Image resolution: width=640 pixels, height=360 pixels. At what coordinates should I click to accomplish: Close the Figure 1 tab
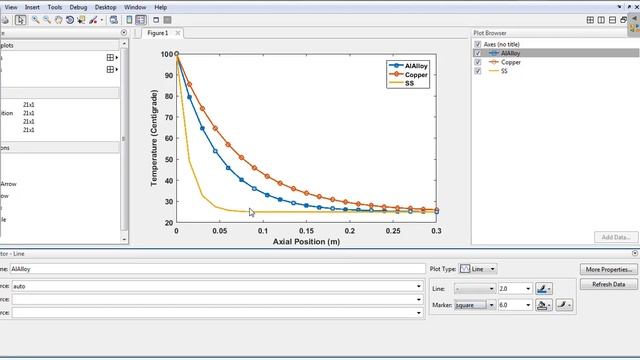178,33
